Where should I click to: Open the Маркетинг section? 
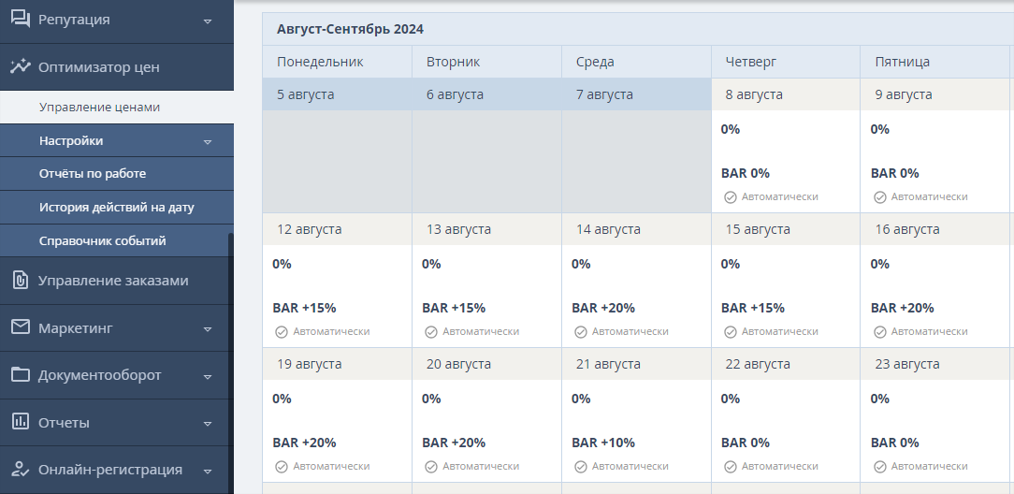point(116,328)
